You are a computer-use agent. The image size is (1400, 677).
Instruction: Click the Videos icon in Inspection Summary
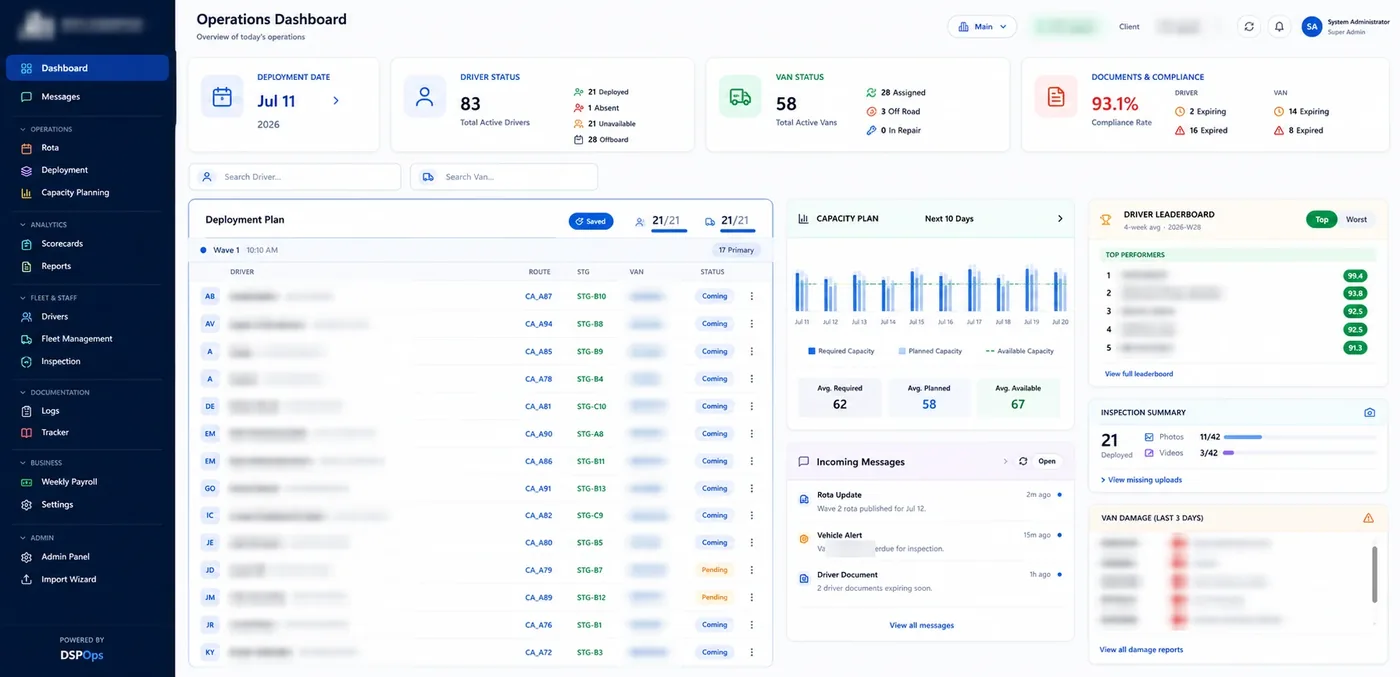[1149, 453]
